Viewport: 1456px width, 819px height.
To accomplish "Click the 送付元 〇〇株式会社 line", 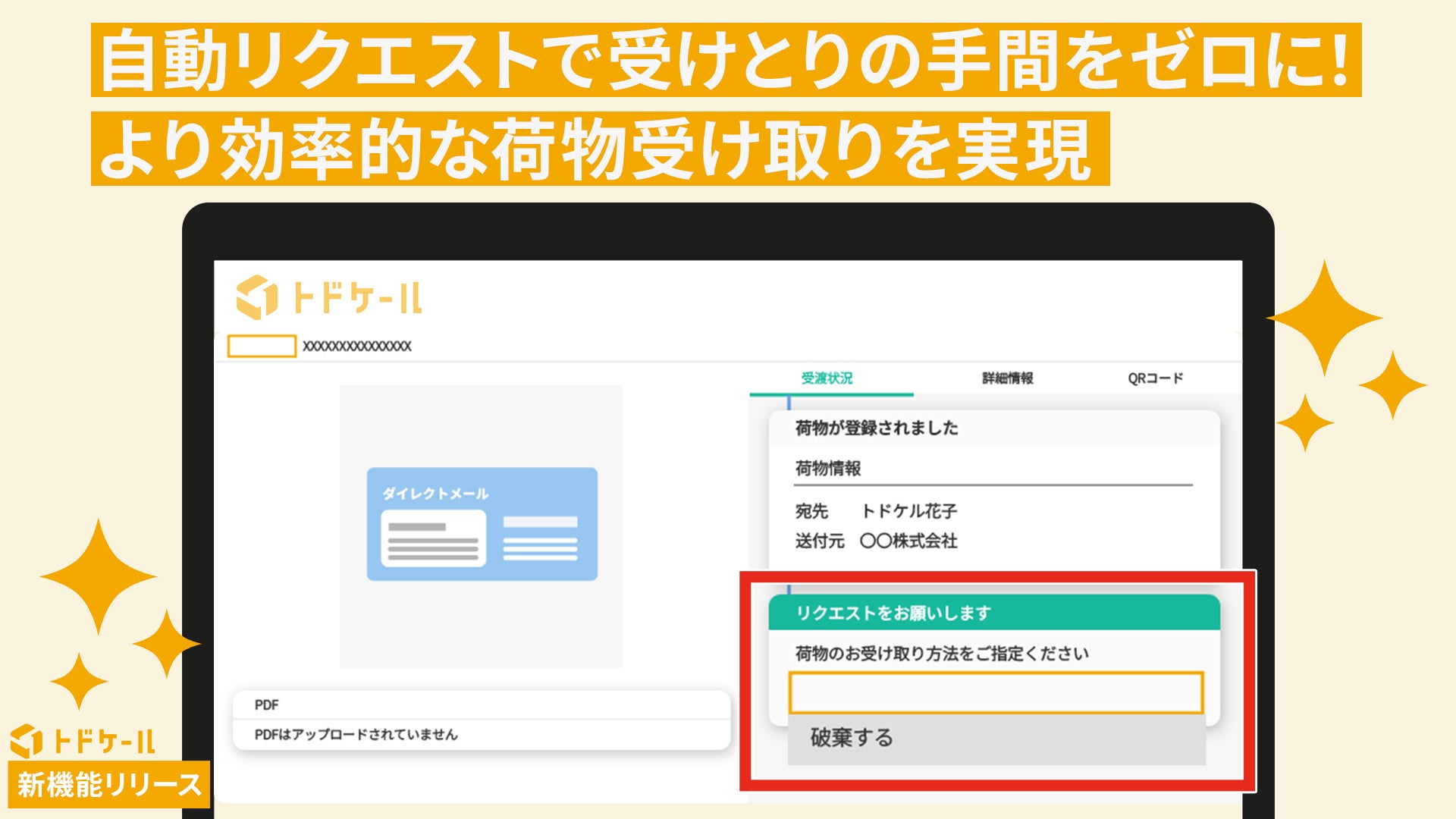I will coord(876,541).
